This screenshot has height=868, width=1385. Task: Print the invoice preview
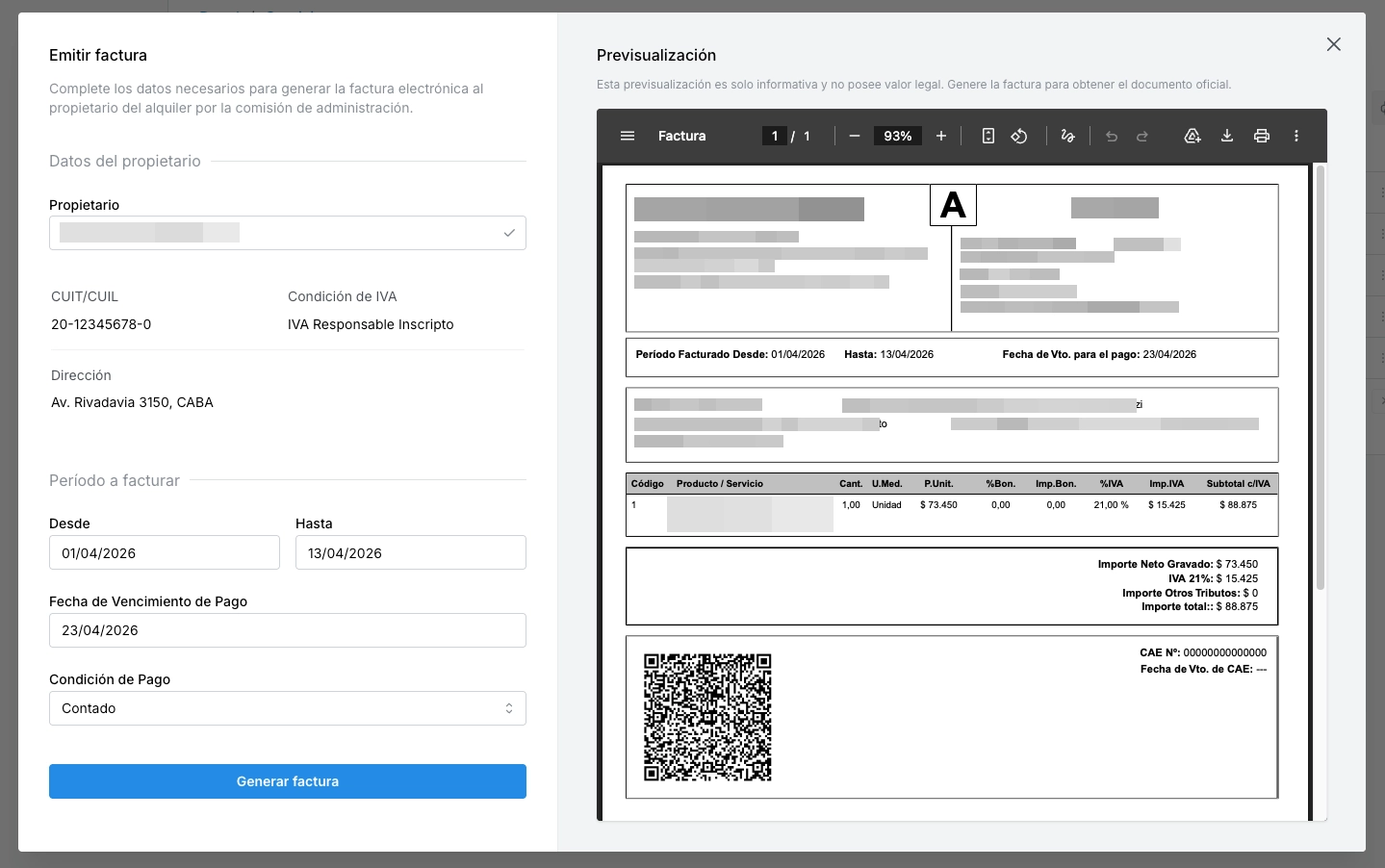click(1262, 136)
